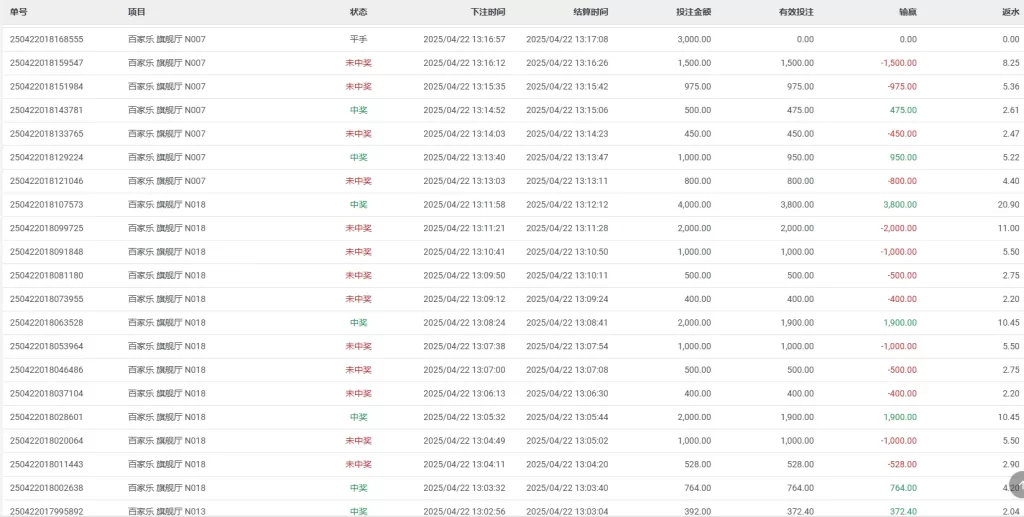Click the 输赢 column header
The width and height of the screenshot is (1024, 517).
coord(908,12)
